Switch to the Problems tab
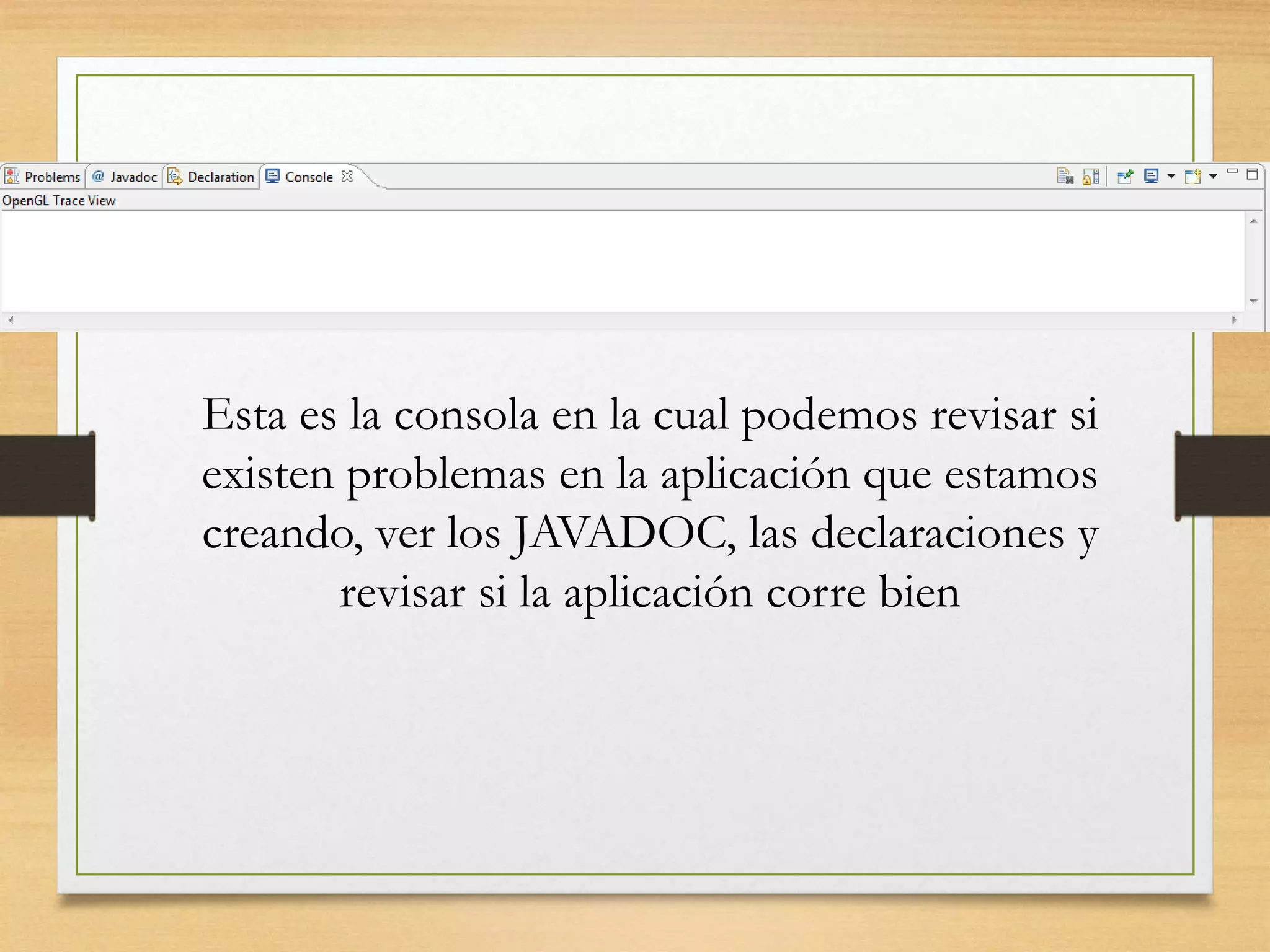Image resolution: width=1270 pixels, height=952 pixels. 42,177
